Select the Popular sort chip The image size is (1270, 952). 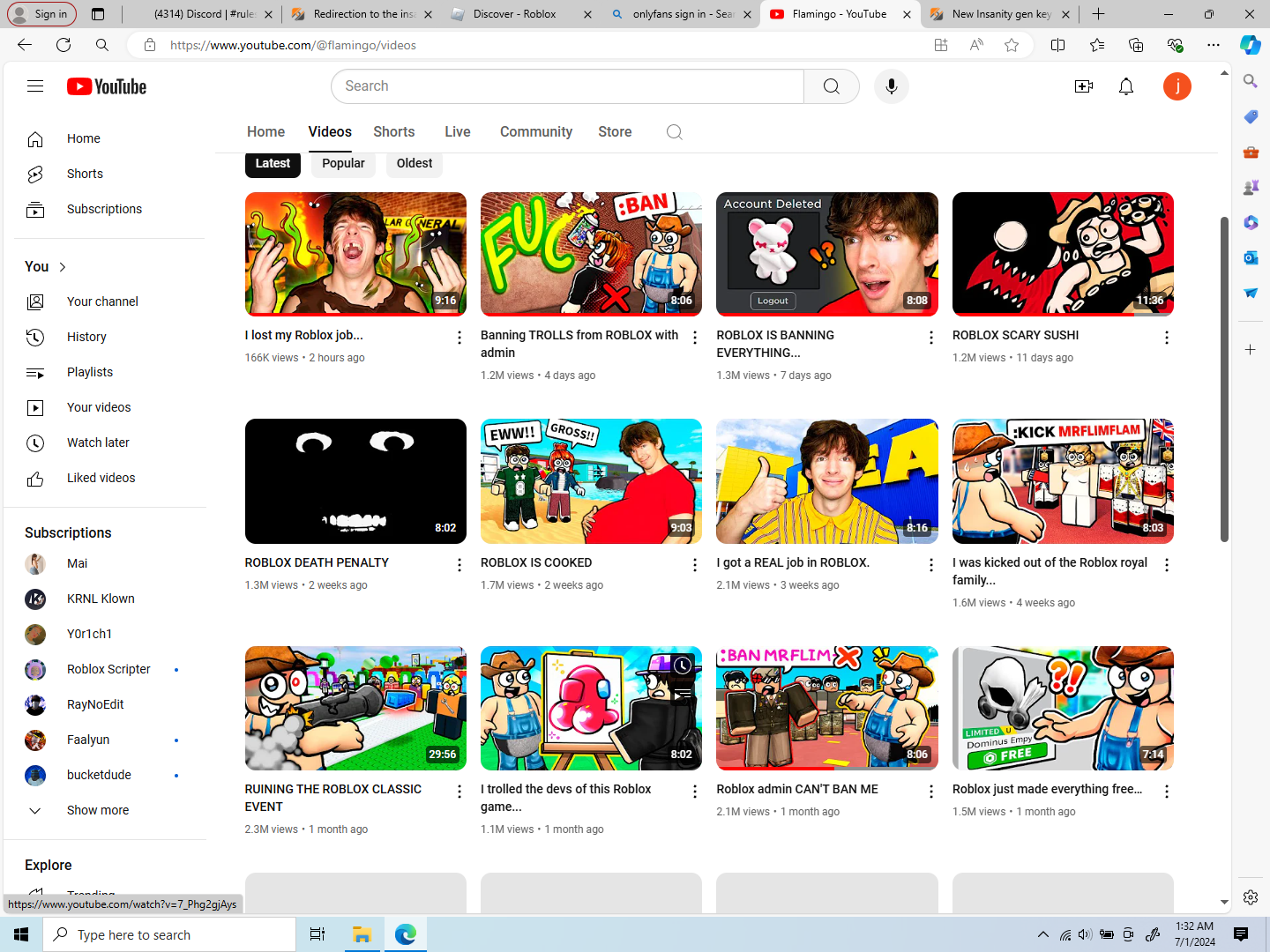343,163
